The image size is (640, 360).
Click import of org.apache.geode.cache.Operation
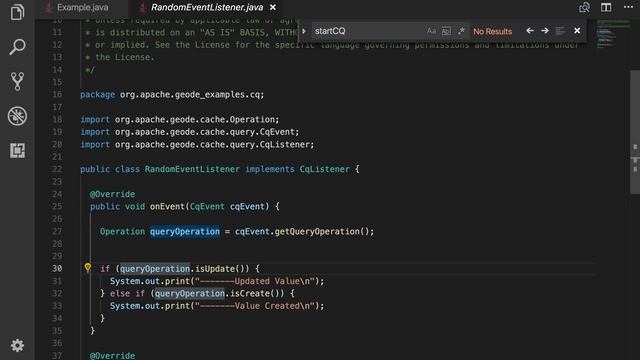point(180,120)
